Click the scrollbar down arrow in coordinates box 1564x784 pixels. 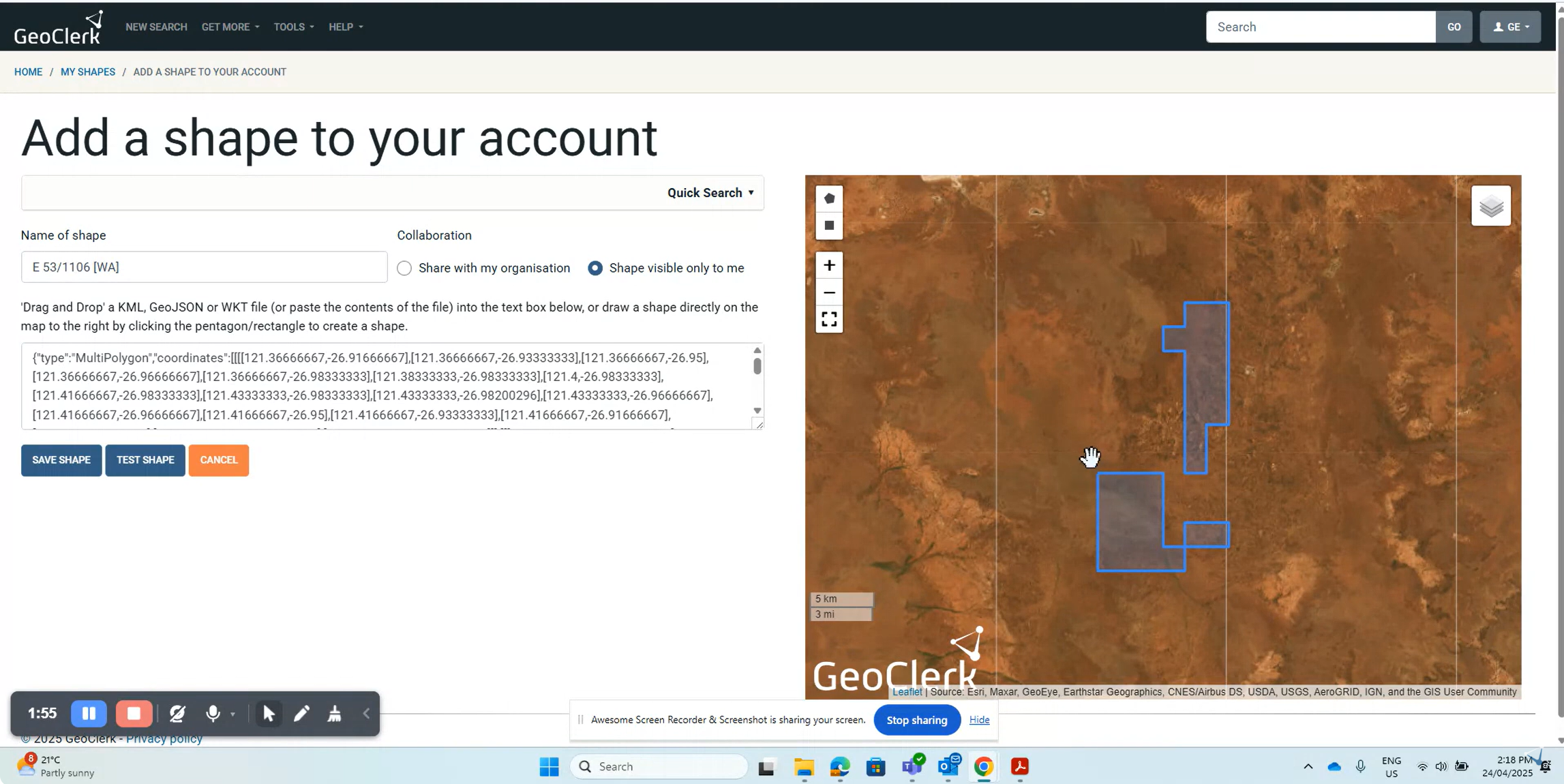(x=757, y=410)
